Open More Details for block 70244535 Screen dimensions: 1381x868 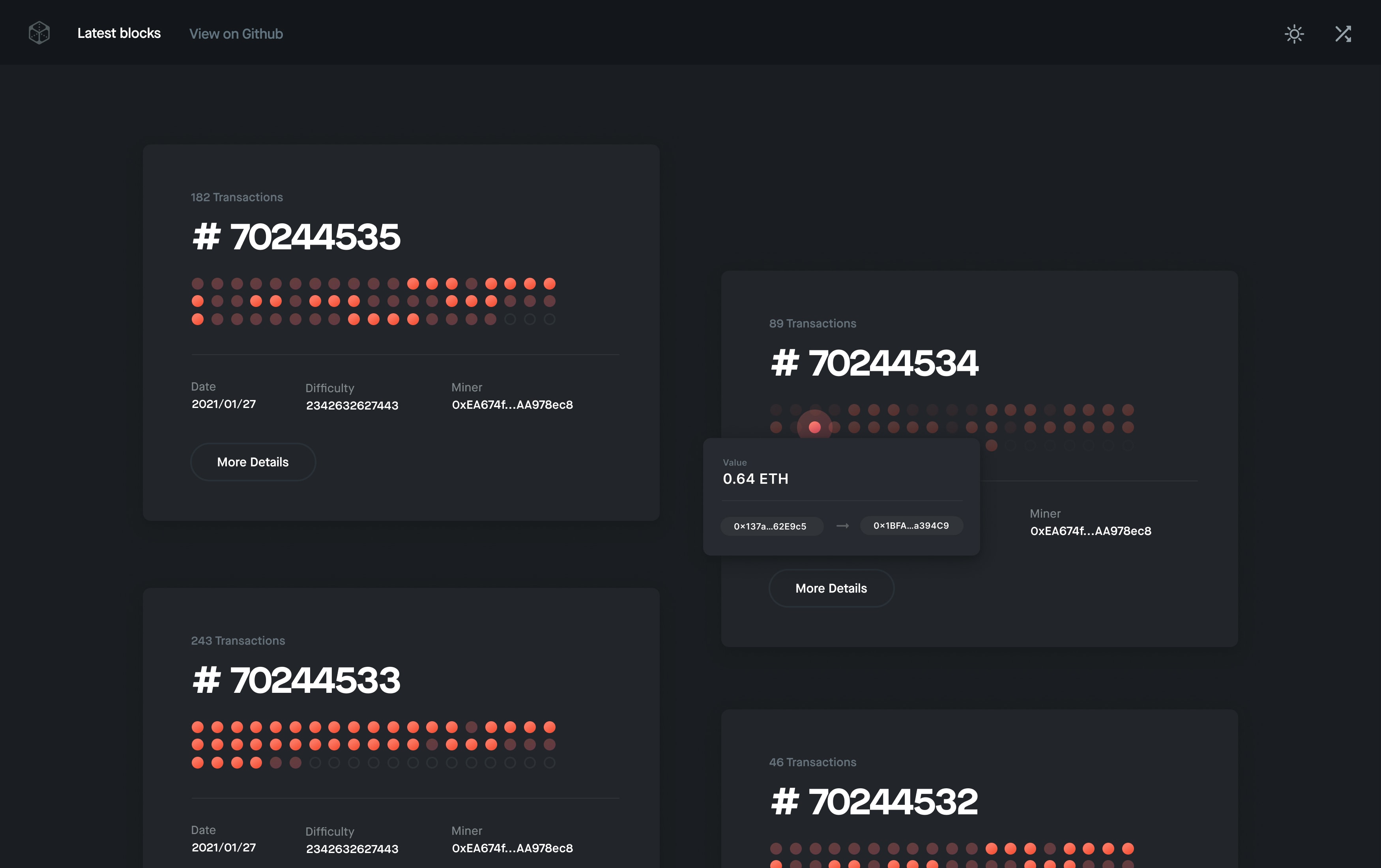(253, 462)
